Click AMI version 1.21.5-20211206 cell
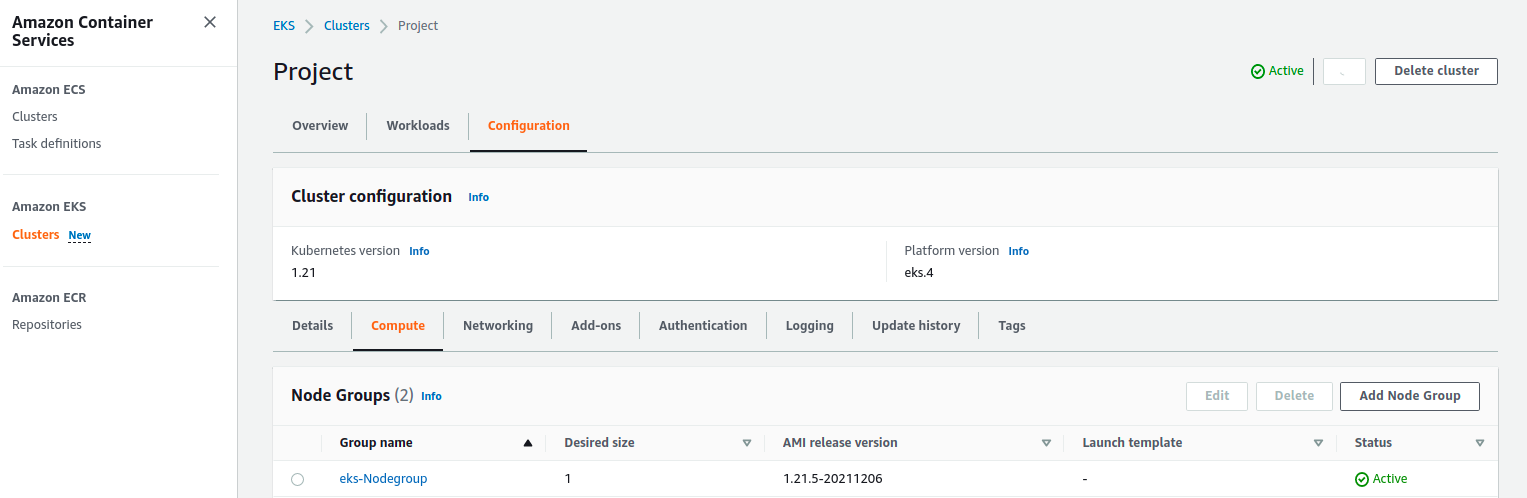The height and width of the screenshot is (498, 1527). point(833,479)
